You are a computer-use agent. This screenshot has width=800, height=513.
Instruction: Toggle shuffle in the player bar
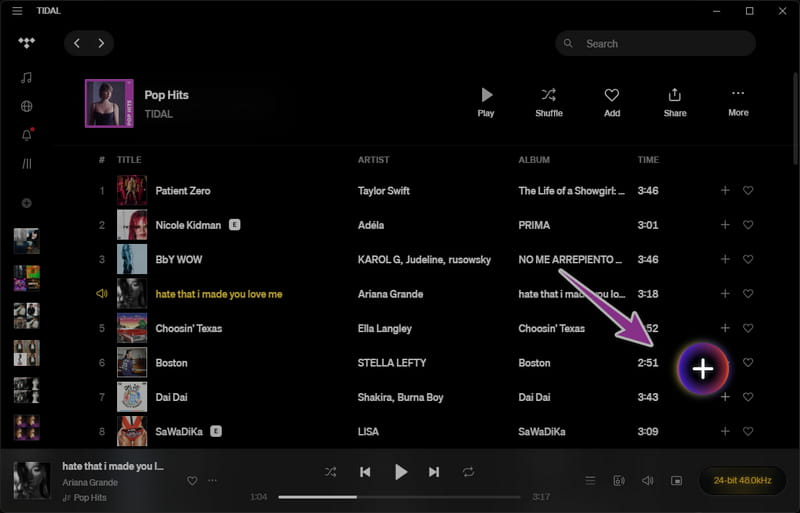(330, 472)
